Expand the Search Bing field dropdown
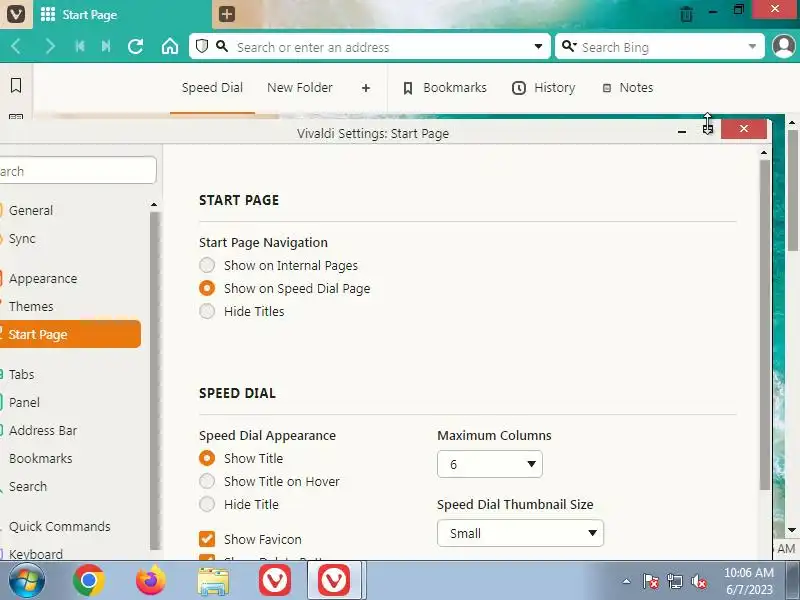800x600 pixels. tap(752, 46)
